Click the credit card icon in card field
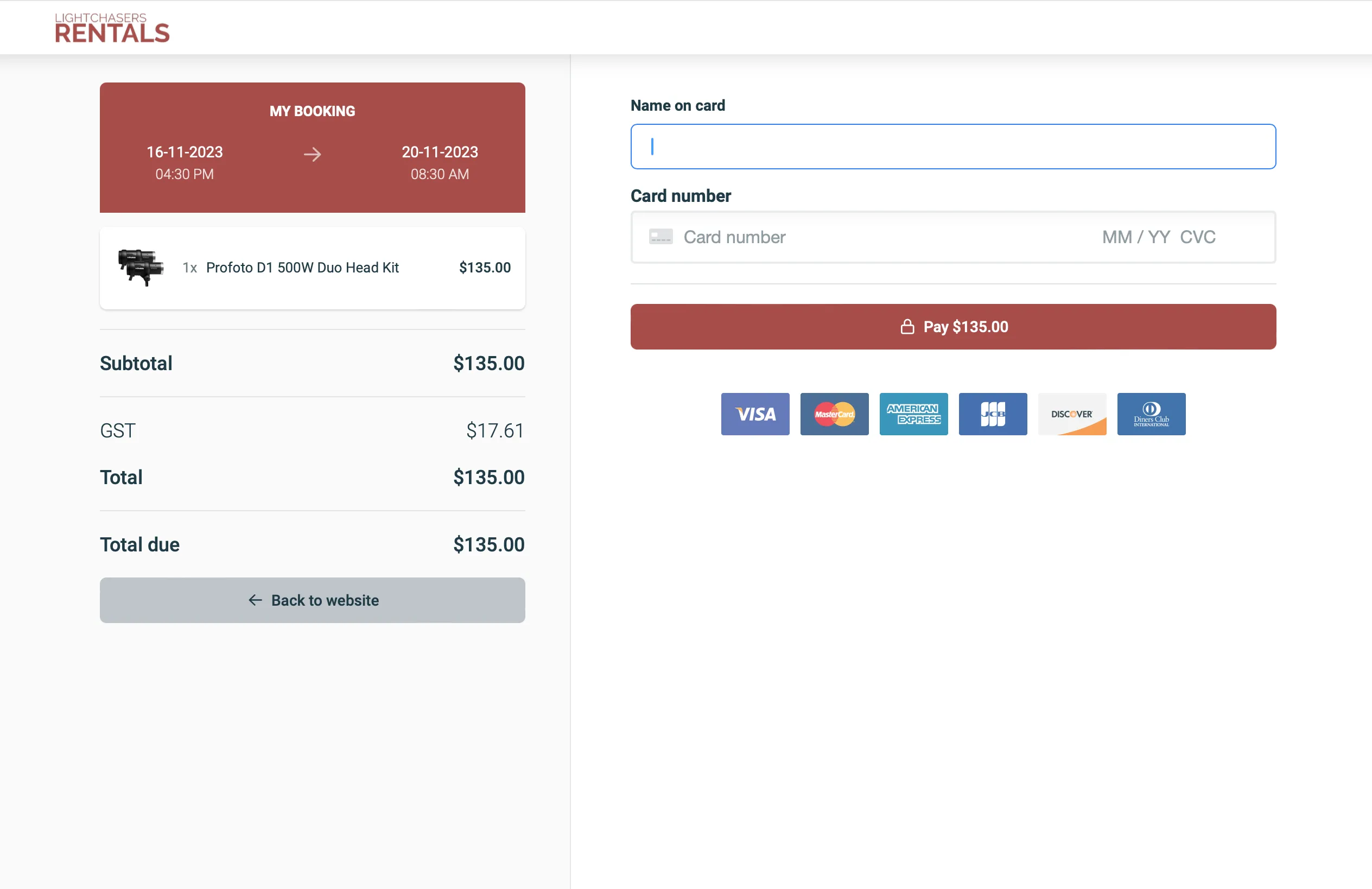The width and height of the screenshot is (1372, 889). (660, 237)
